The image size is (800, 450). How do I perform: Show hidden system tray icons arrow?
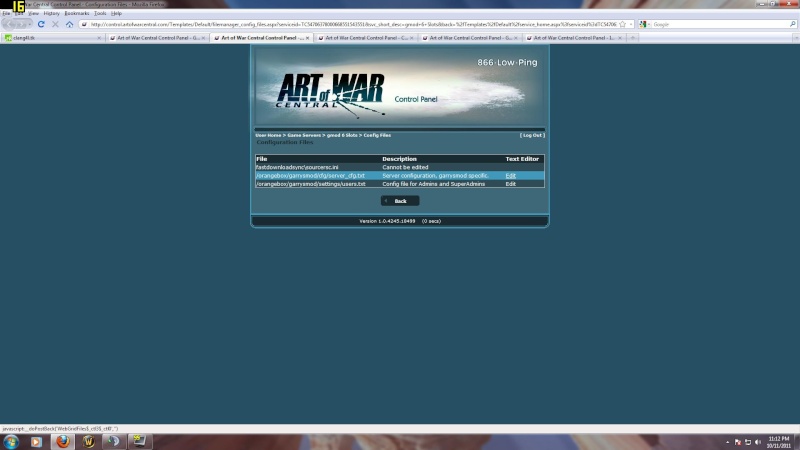pyautogui.click(x=728, y=442)
